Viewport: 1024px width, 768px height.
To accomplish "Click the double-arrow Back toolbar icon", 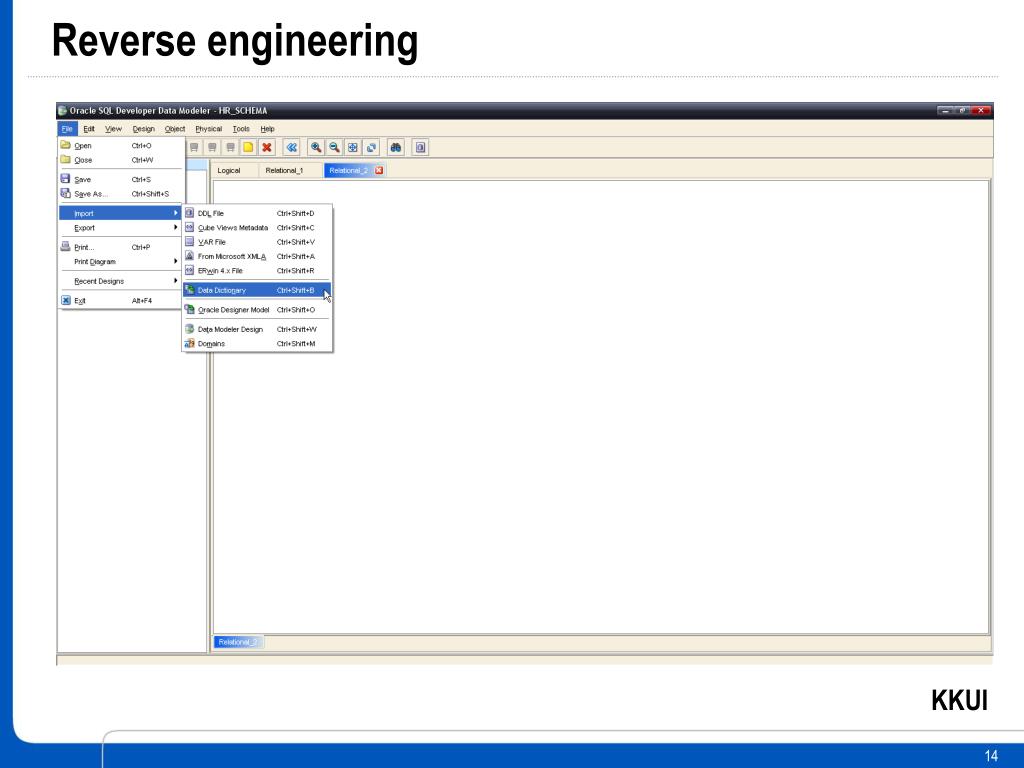I will click(291, 148).
